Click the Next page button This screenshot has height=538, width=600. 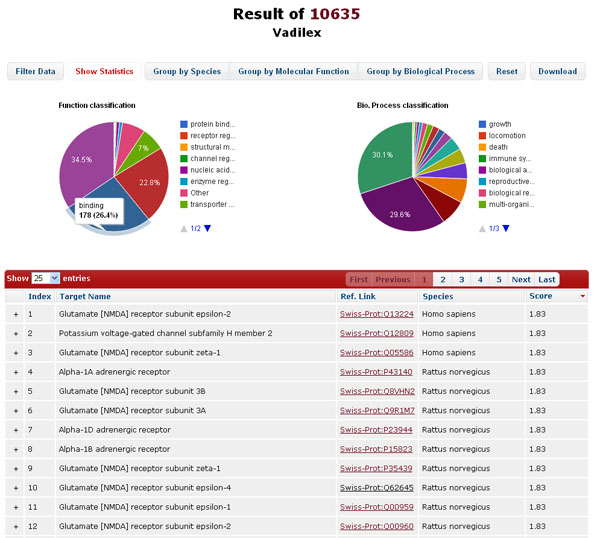(x=521, y=279)
